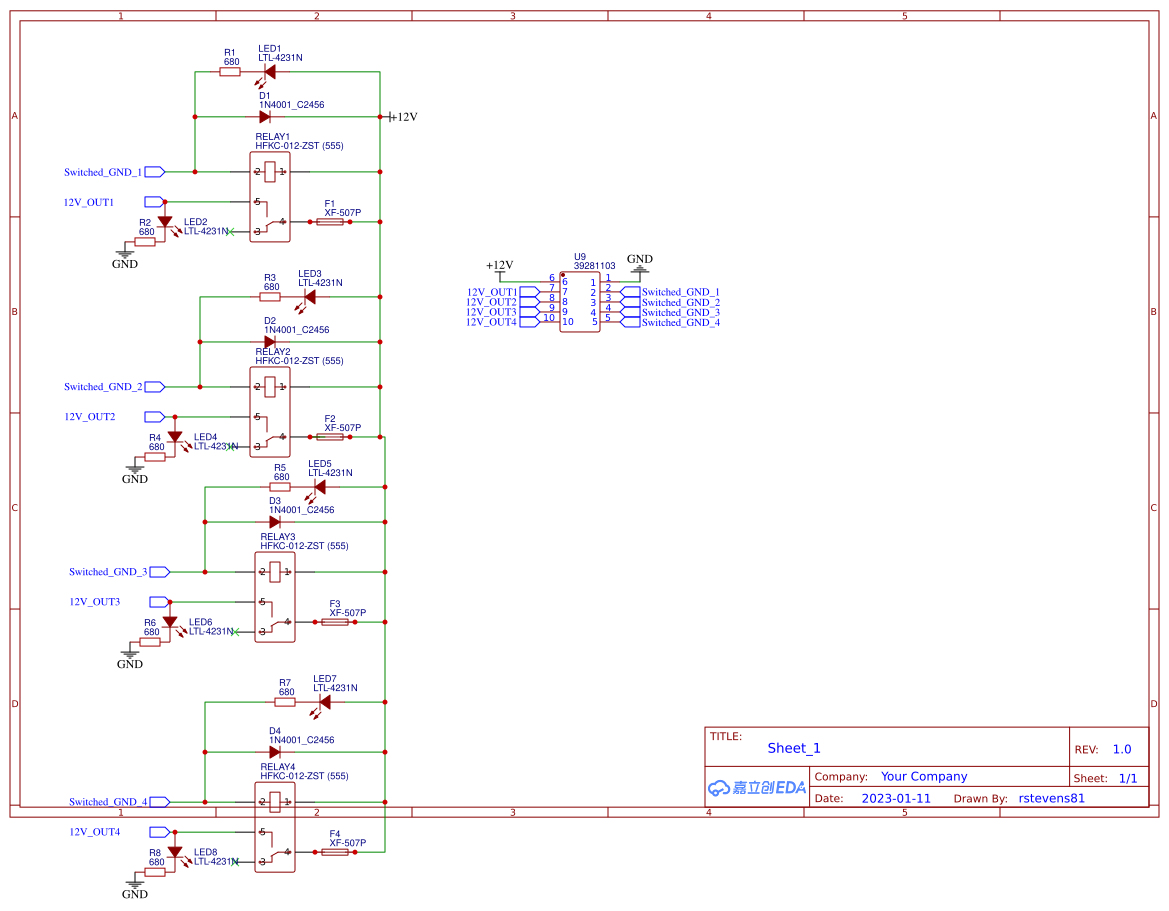Click the 嘉立创EDA logo in title block
The width and height of the screenshot is (1169, 911).
coord(755,788)
